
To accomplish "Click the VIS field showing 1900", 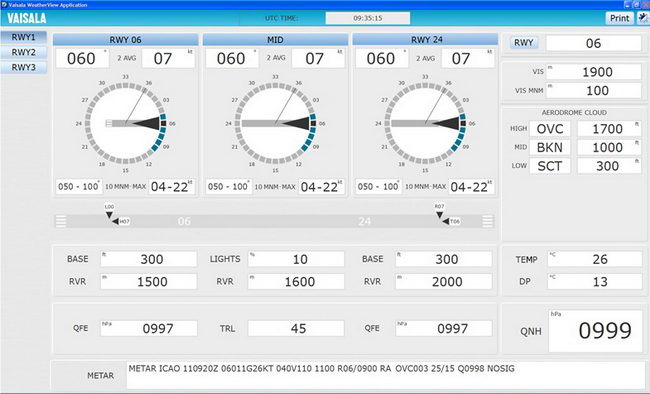I will (594, 72).
